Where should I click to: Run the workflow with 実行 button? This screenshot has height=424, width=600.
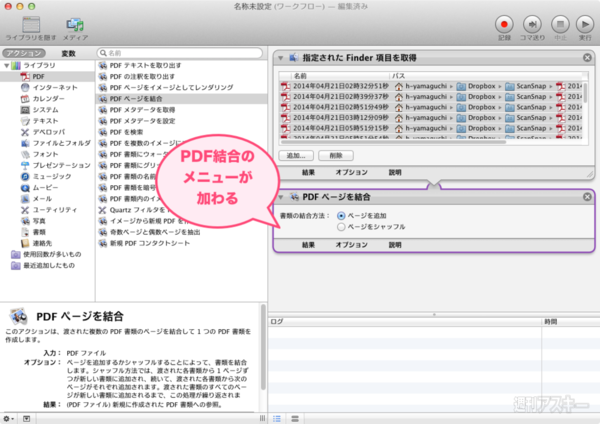[x=585, y=24]
